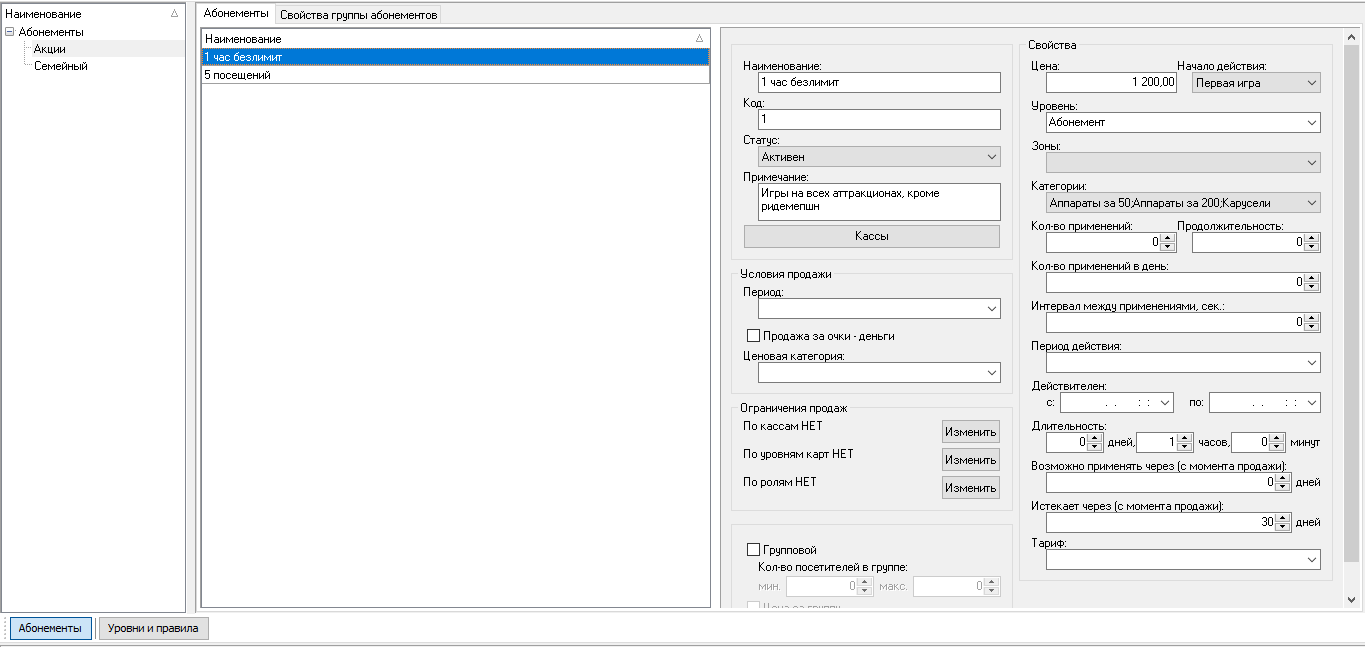The width and height of the screenshot is (1365, 647).
Task: Open the Статус dropdown
Action: point(879,157)
